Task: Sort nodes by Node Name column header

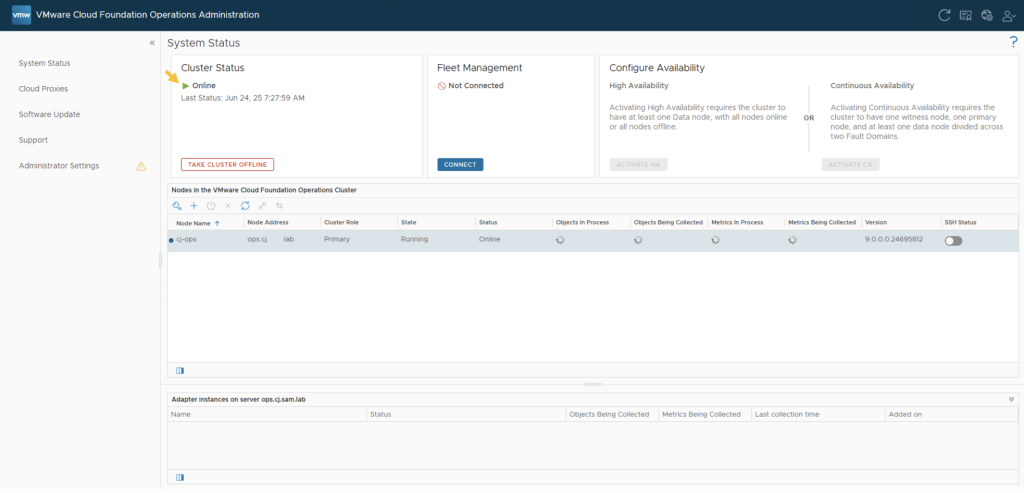Action: point(193,223)
